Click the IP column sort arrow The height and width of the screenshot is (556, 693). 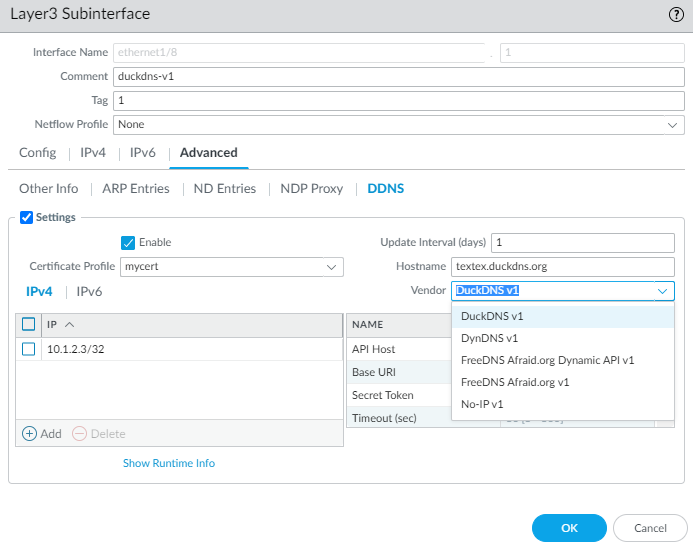69,324
